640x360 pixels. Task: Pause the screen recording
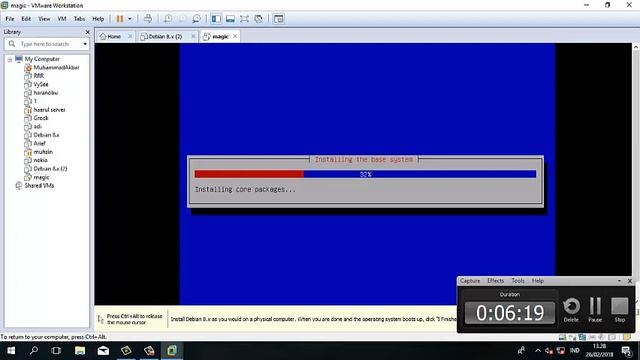tap(595, 309)
